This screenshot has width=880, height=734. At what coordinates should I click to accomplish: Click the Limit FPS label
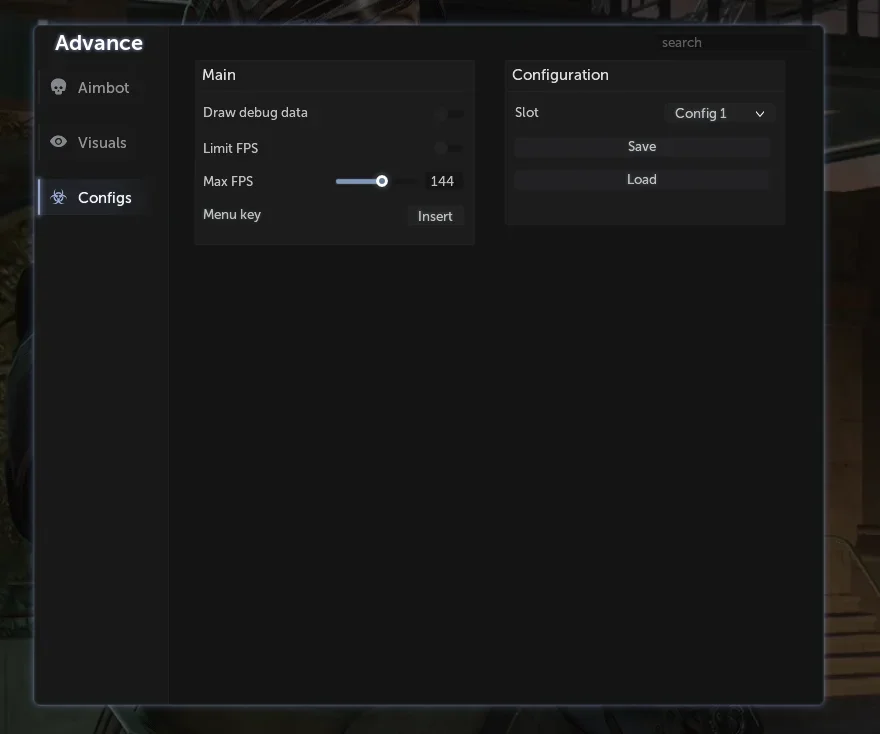click(231, 148)
